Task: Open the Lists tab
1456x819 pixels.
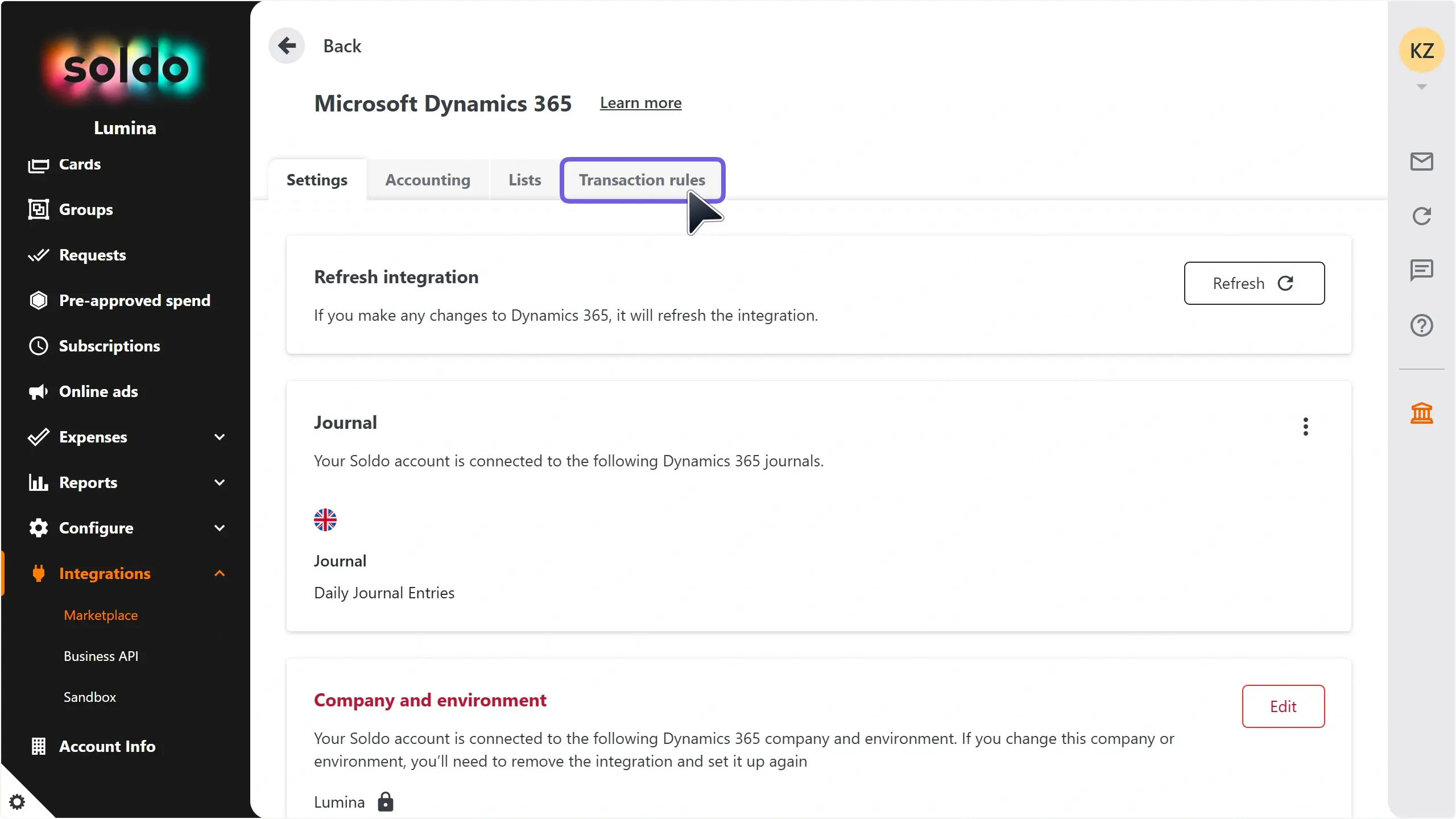Action: pos(524,180)
